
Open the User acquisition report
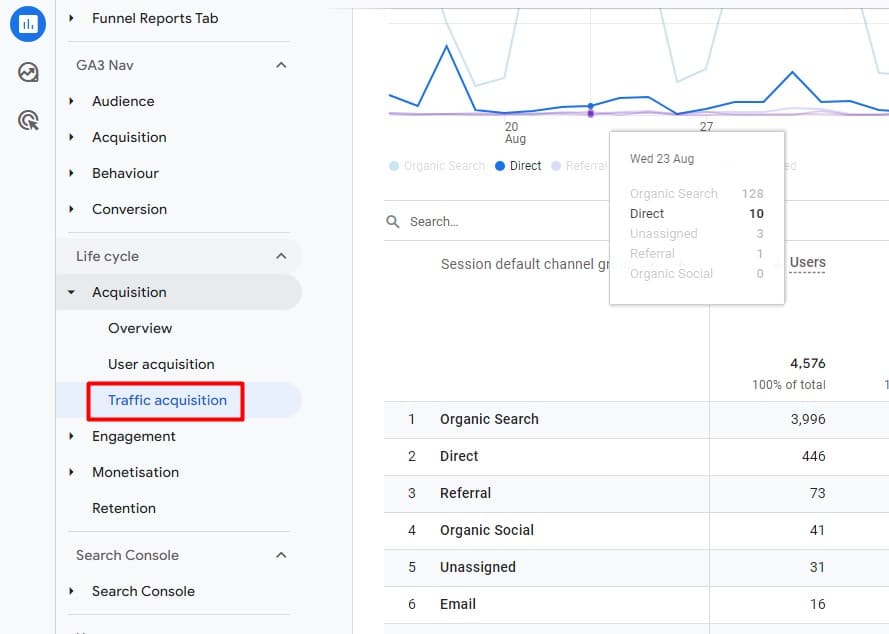[x=161, y=364]
